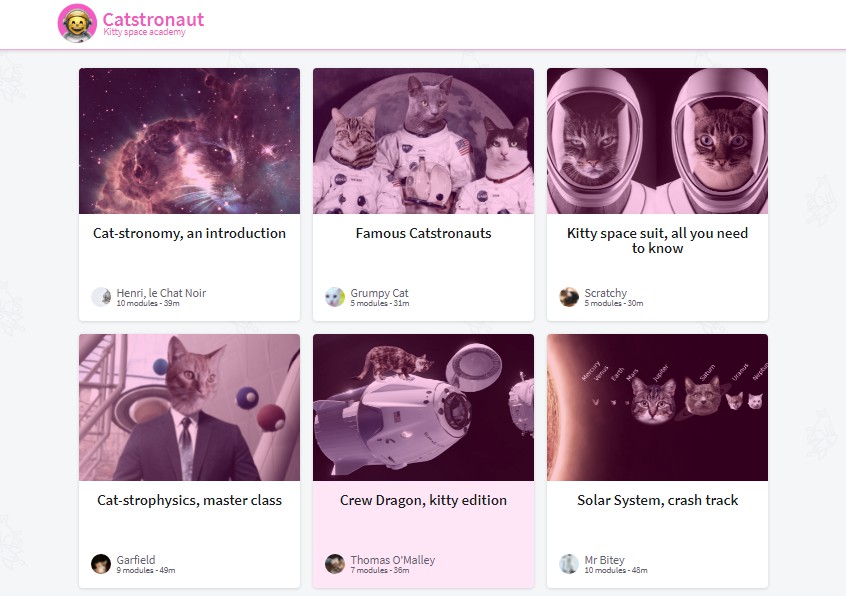Image resolution: width=846 pixels, height=596 pixels.
Task: Click Garfield's author avatar
Action: (x=101, y=564)
